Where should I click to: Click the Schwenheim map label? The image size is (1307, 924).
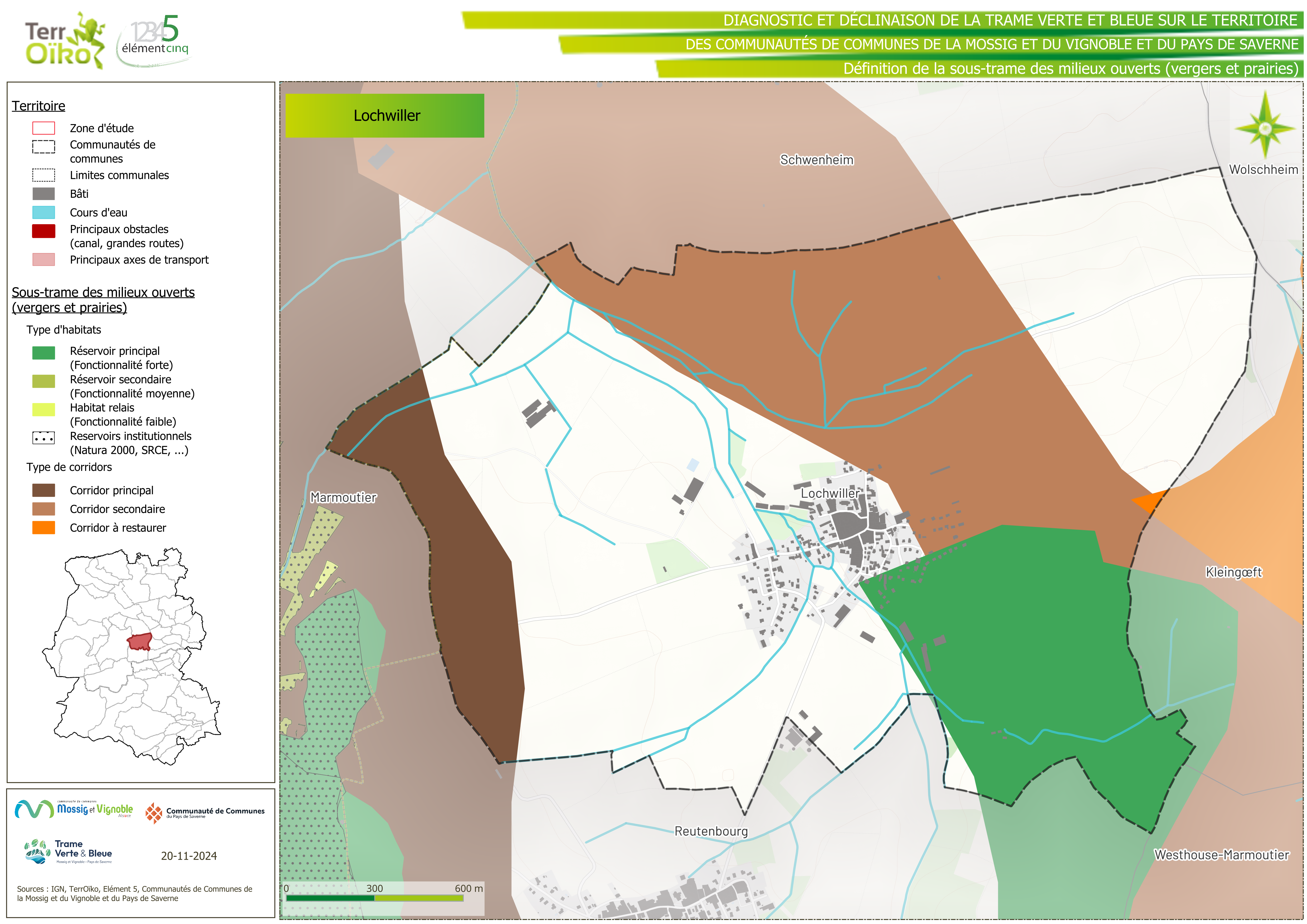coord(816,160)
